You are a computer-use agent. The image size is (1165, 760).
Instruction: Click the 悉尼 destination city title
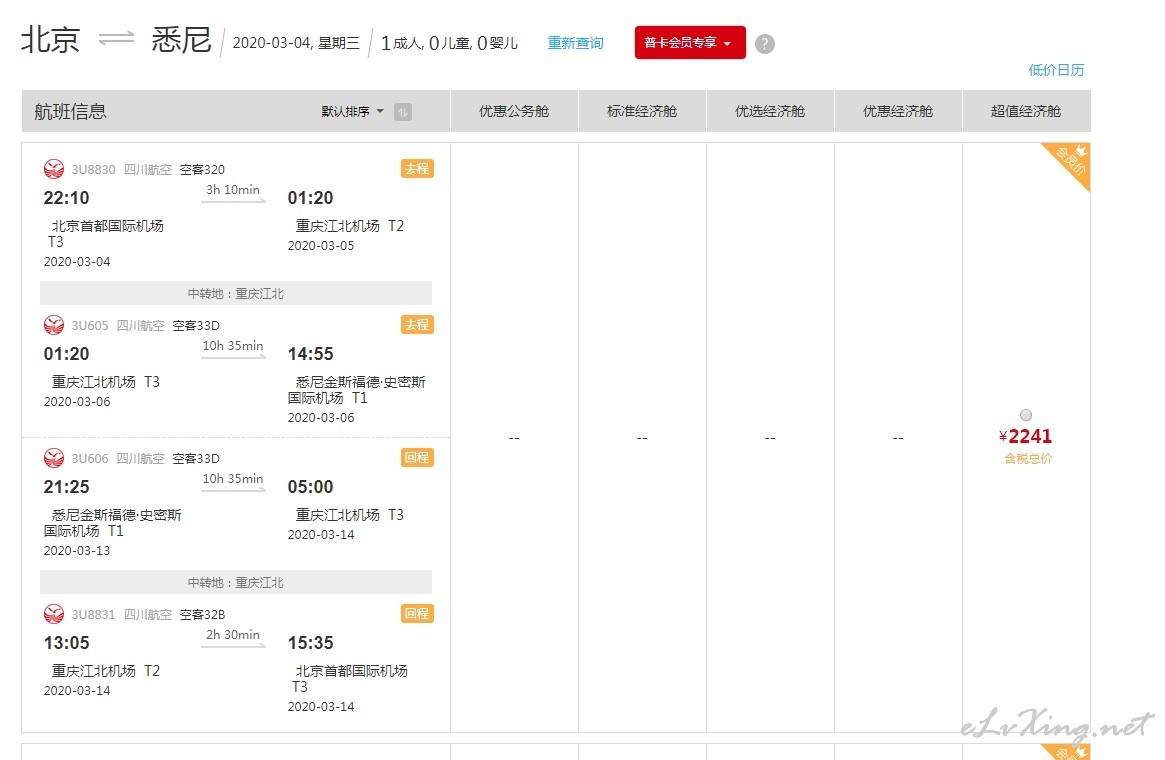coord(181,39)
